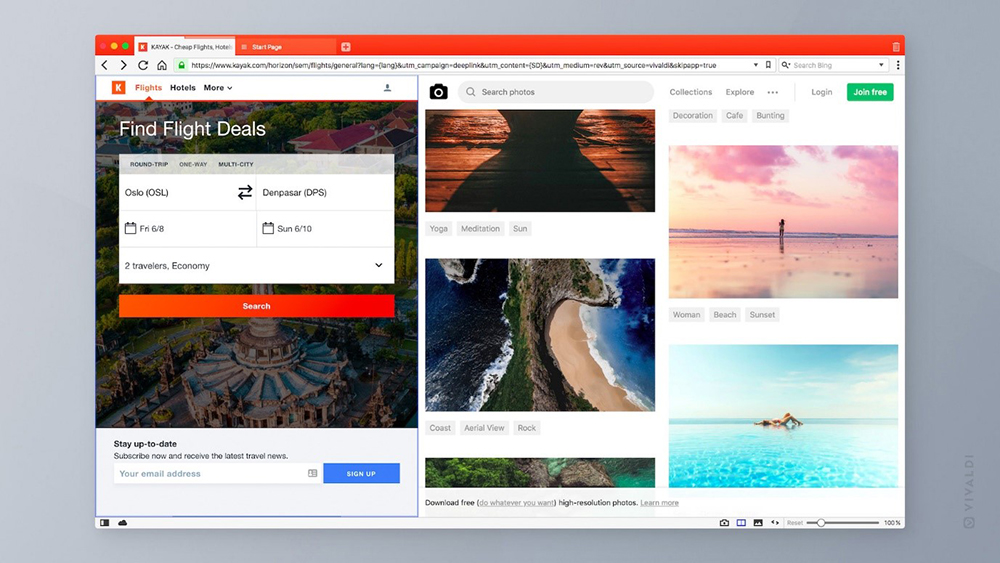Viewport: 1000px width, 563px height.
Task: Open a new tab with plus icon
Action: point(346,47)
